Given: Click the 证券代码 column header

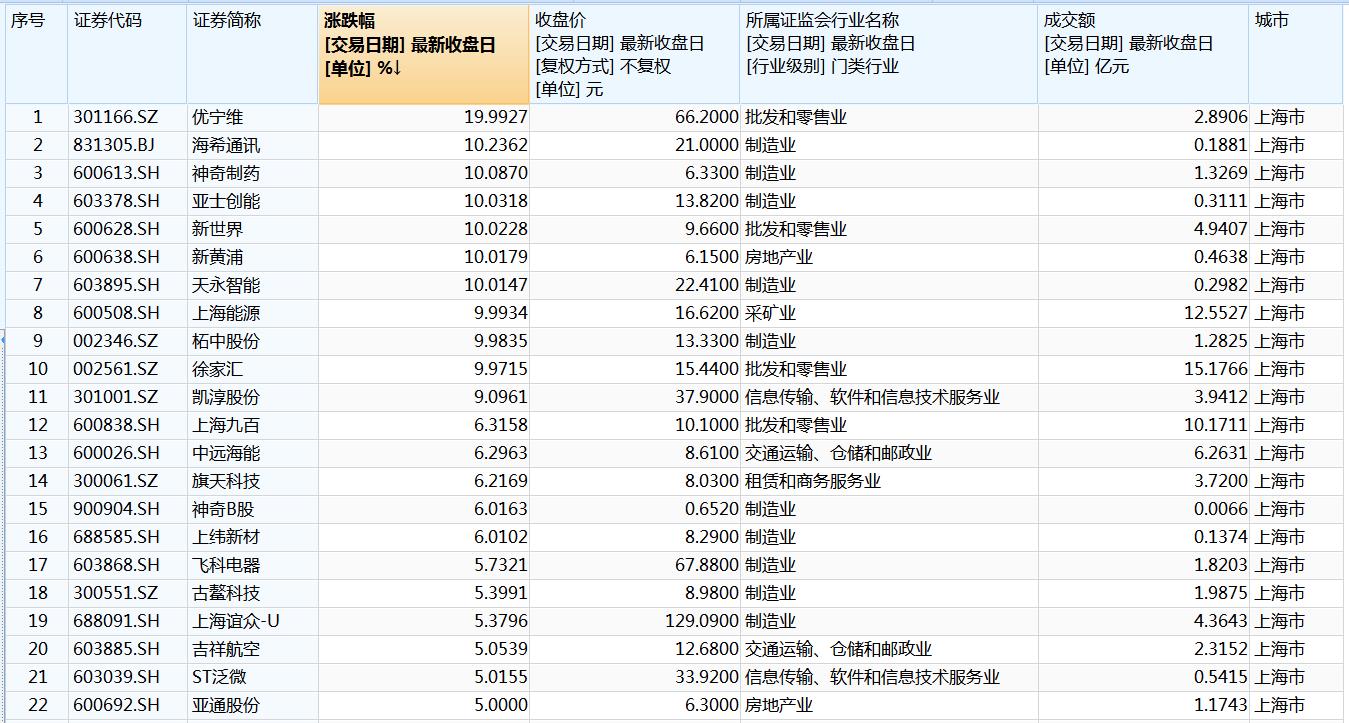Looking at the screenshot, I should 128,54.
